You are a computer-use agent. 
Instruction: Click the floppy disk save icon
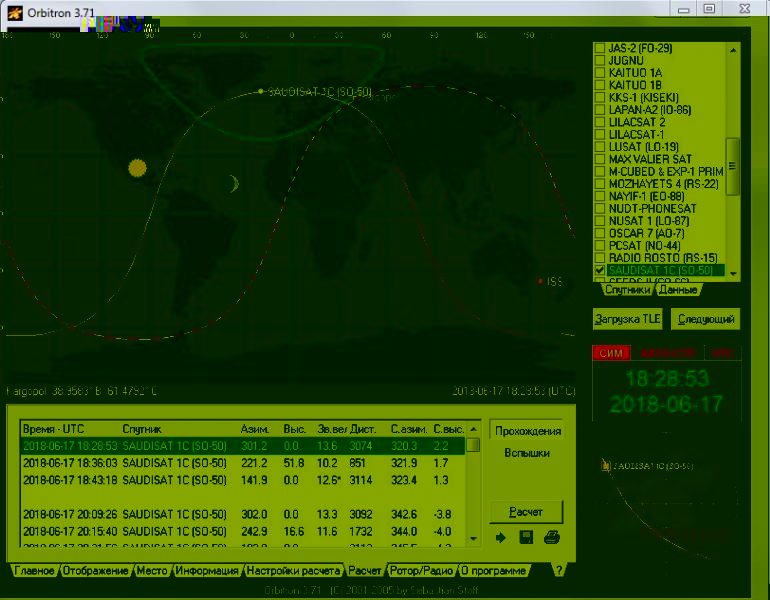click(x=526, y=539)
